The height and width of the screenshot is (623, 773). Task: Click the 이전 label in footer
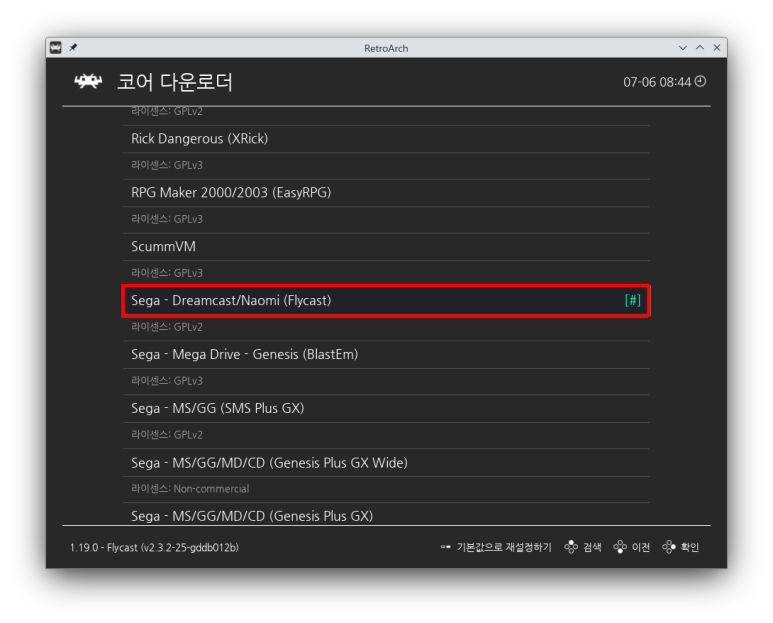click(641, 547)
